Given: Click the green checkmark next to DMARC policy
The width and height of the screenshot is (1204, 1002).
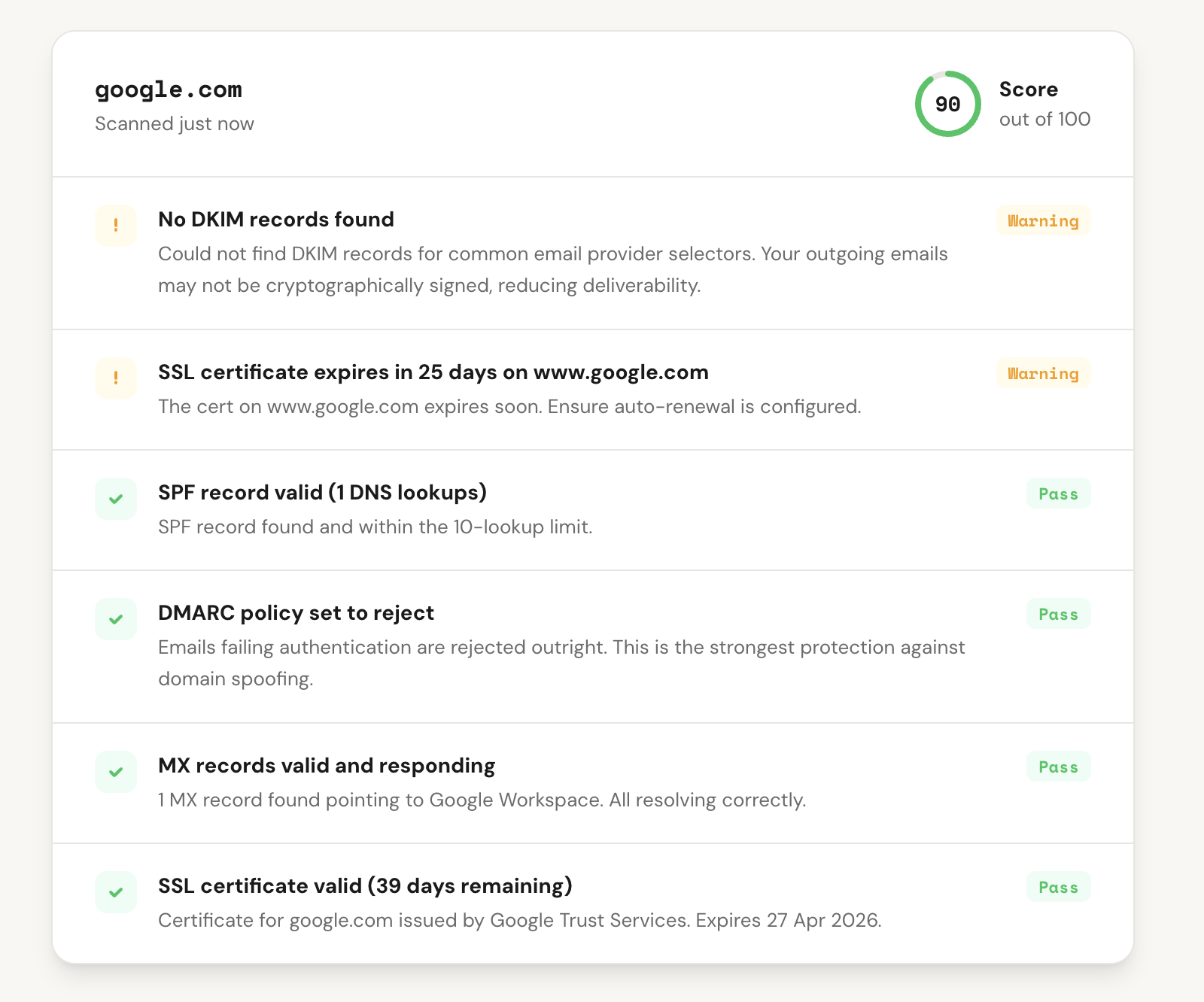Looking at the screenshot, I should point(116,619).
